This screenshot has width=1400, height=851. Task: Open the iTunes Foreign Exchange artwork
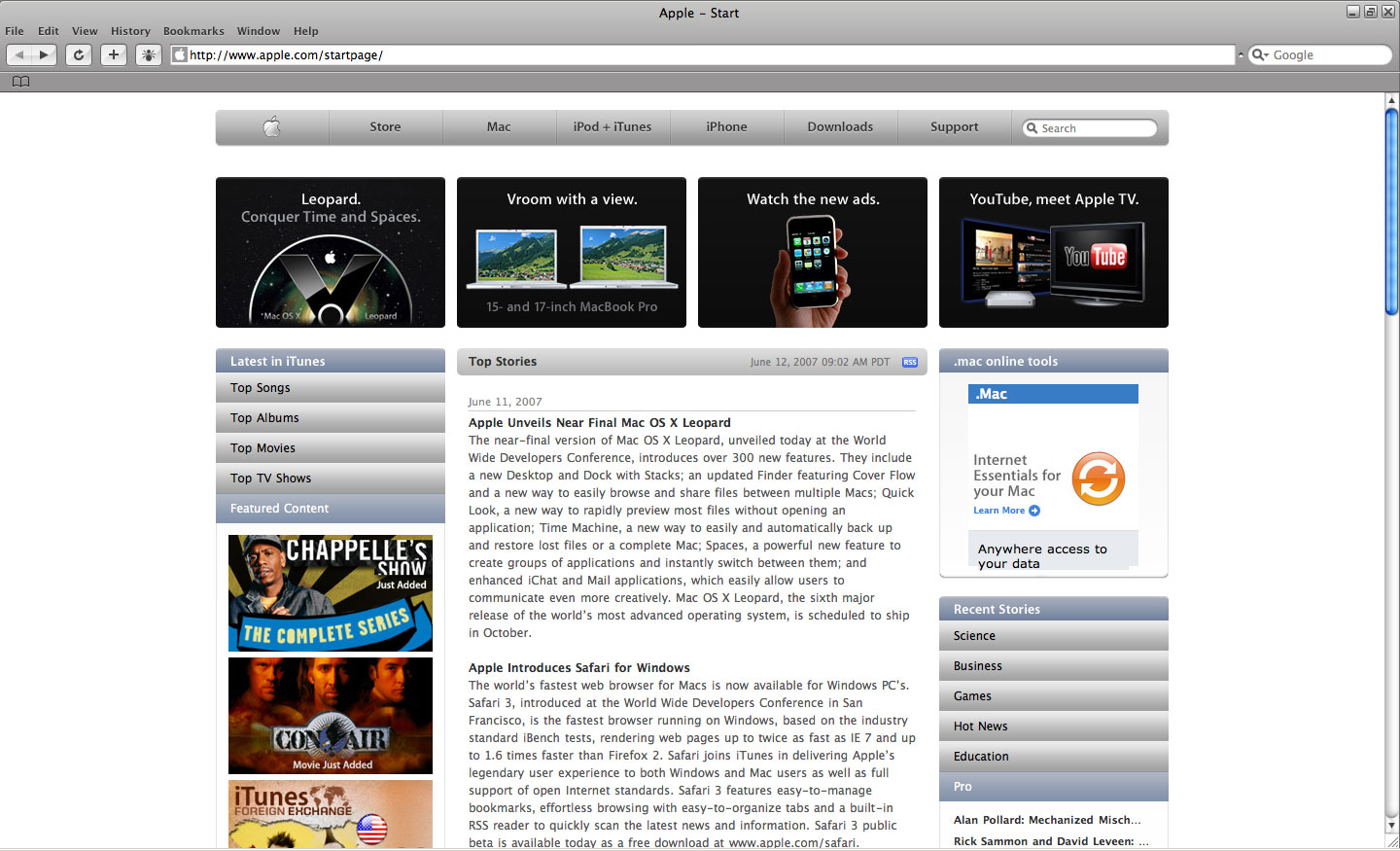pos(331,815)
